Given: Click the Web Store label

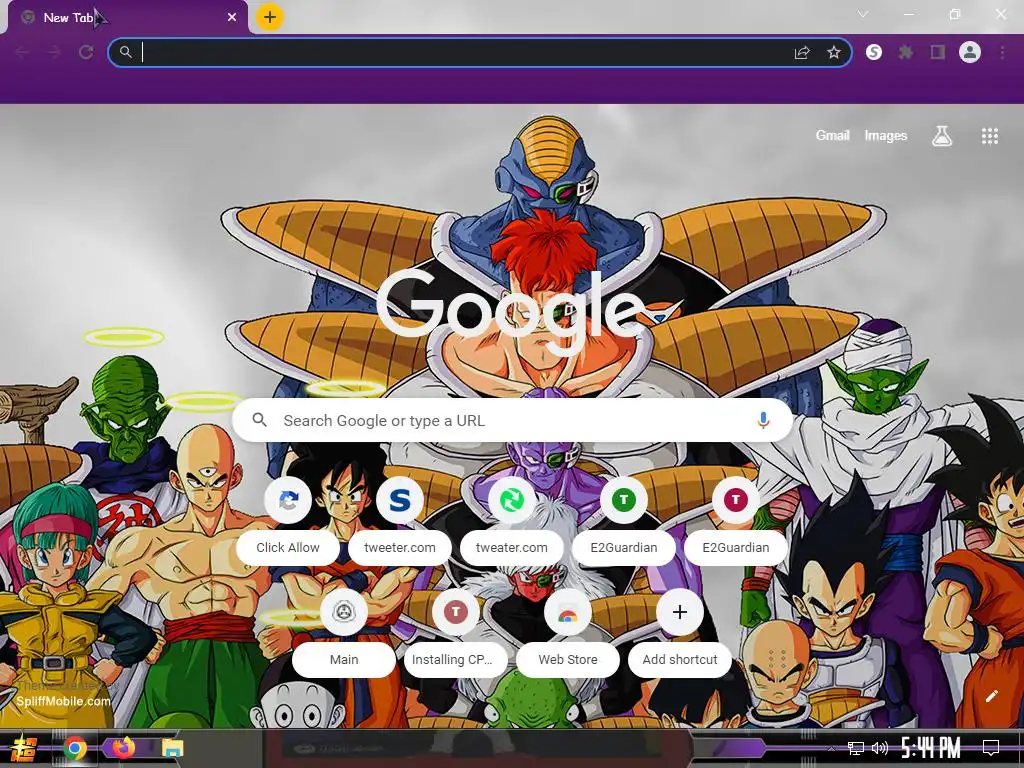Looking at the screenshot, I should (568, 660).
